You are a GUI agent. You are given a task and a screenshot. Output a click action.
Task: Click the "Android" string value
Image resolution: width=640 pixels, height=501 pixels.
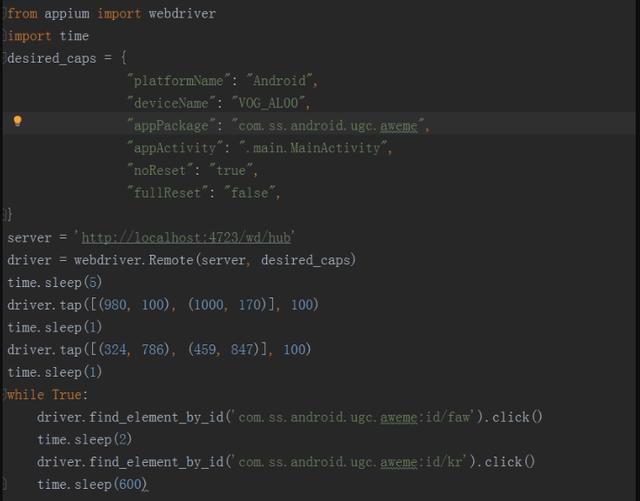[280, 80]
